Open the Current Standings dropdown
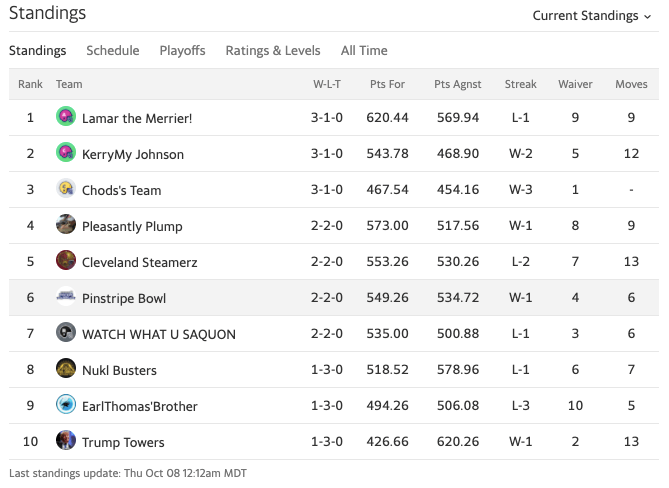 click(x=591, y=15)
